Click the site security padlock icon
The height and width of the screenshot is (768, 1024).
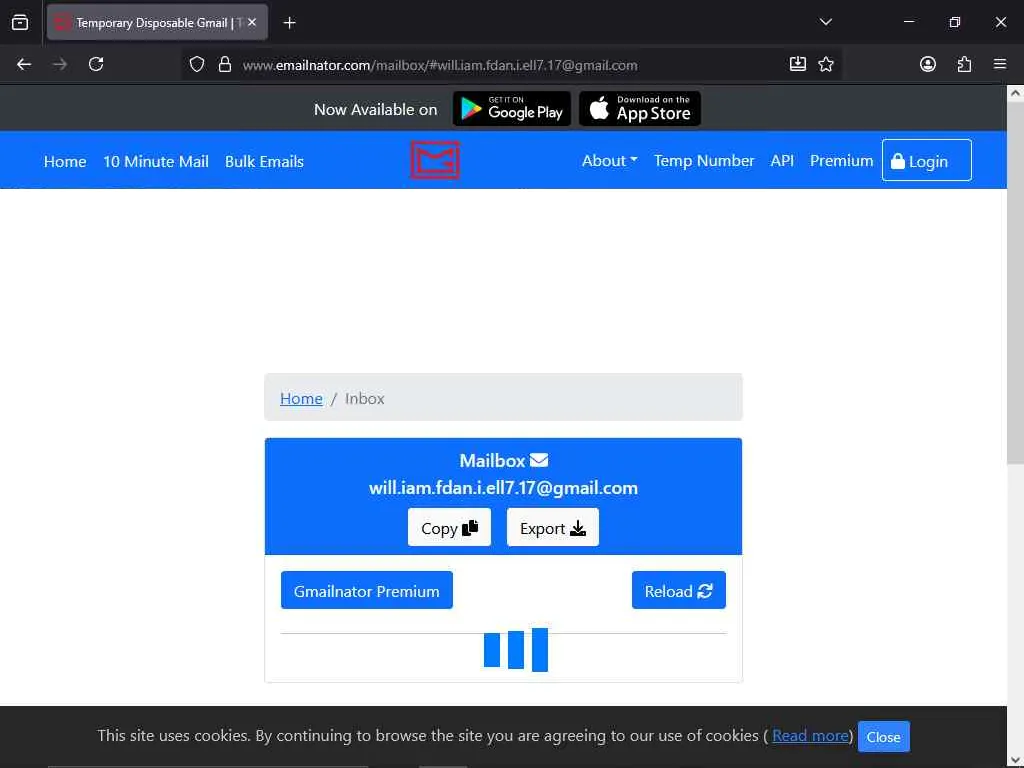[x=225, y=64]
